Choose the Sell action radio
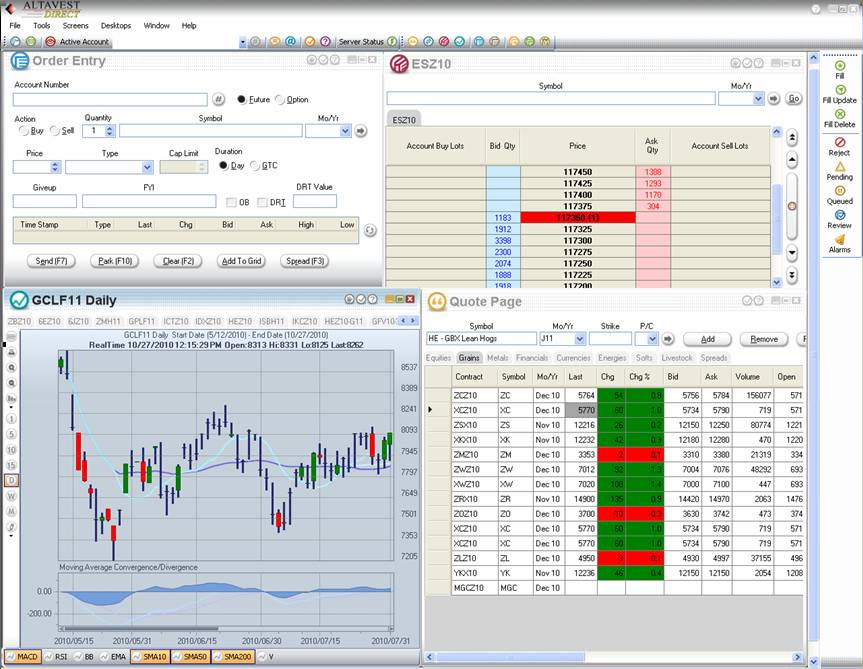863x669 pixels. (x=54, y=130)
